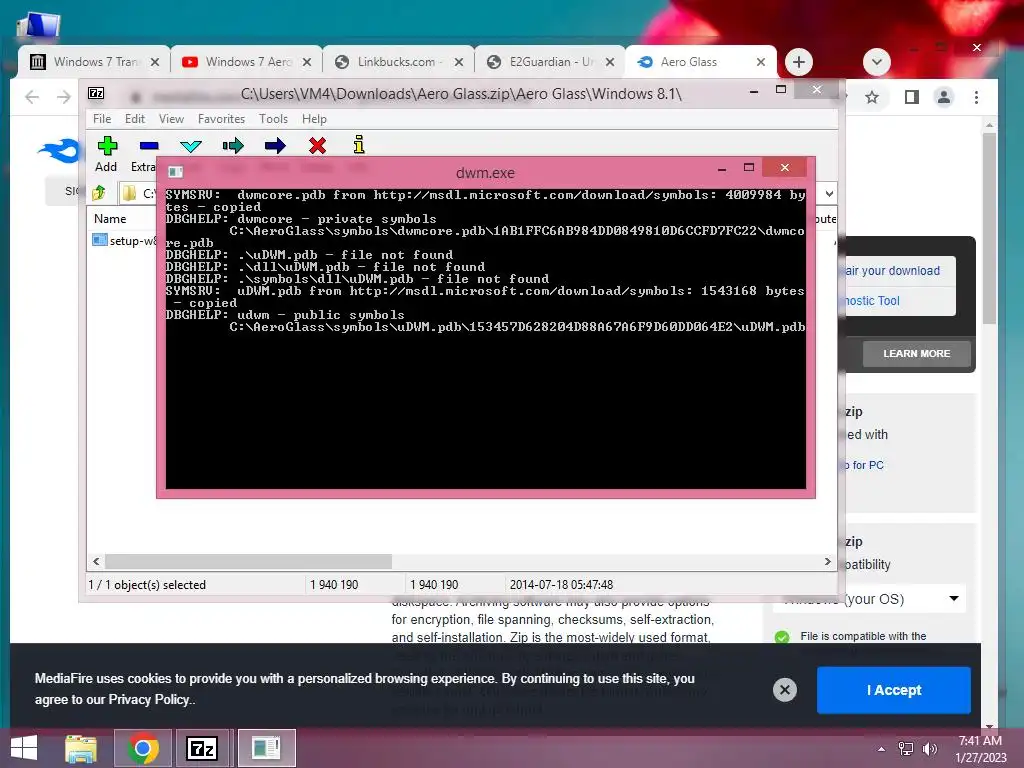
Task: Click the 7-Zip Add toolbar icon
Action: click(x=107, y=145)
